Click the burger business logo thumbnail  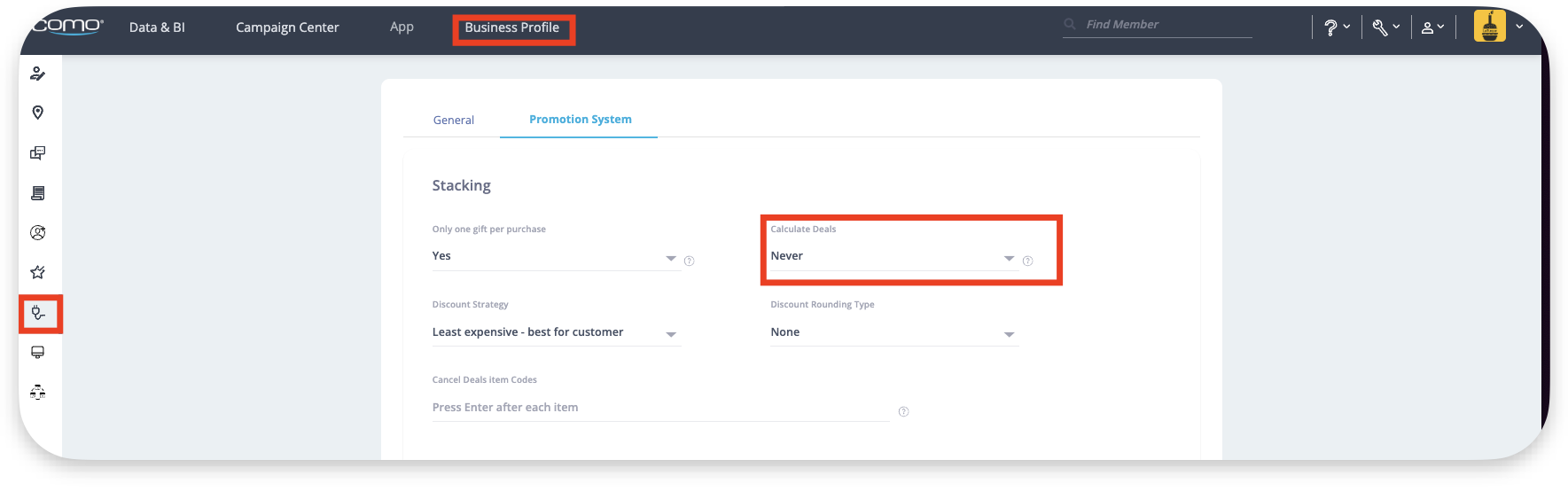[x=1489, y=27]
